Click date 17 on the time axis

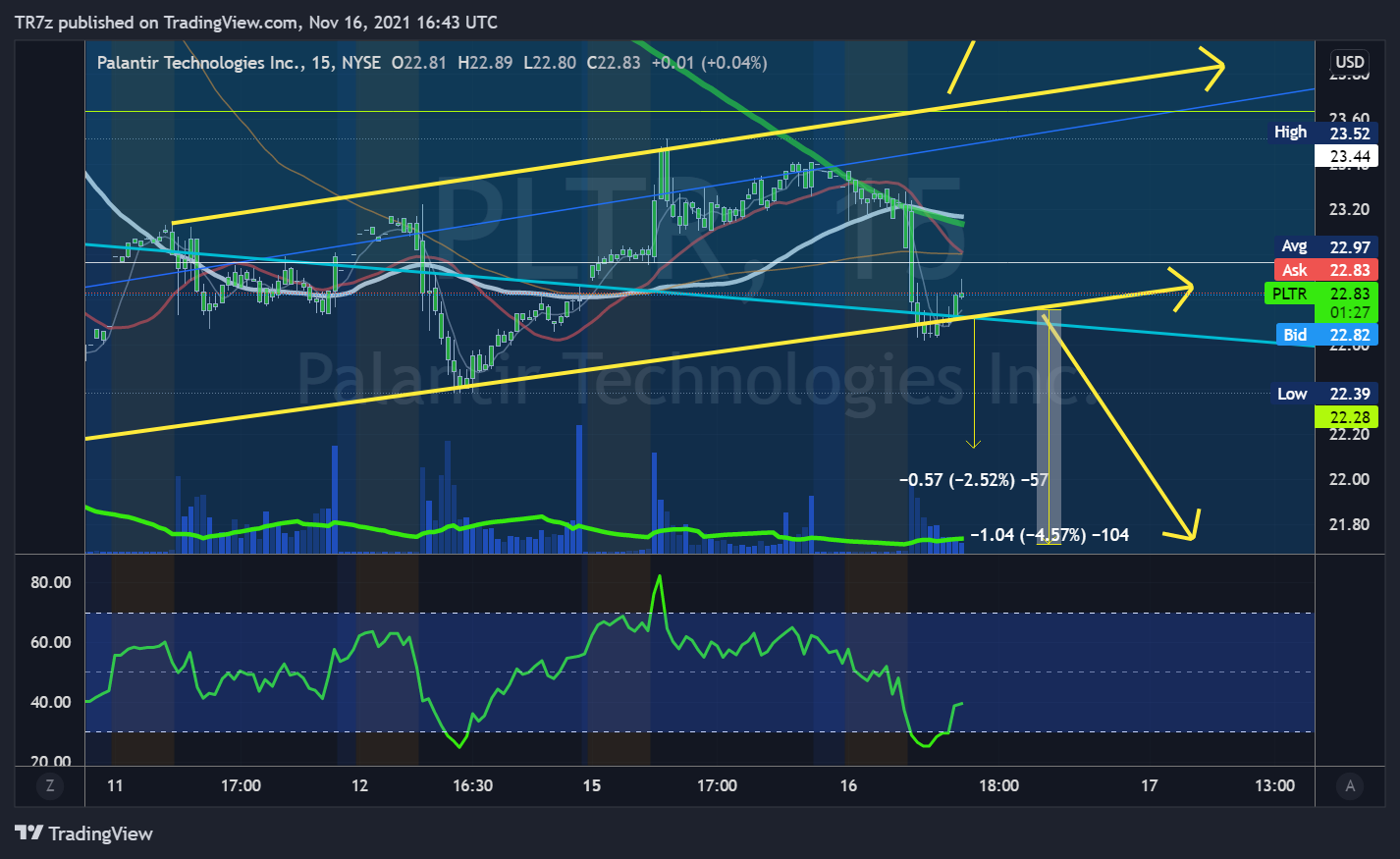coord(1149,785)
